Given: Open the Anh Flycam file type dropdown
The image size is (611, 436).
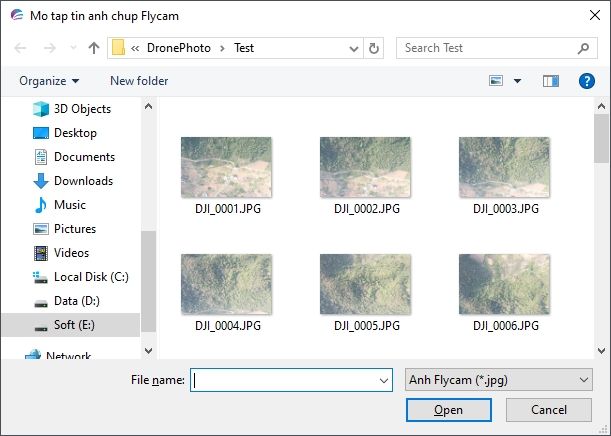Looking at the screenshot, I should click(x=499, y=380).
